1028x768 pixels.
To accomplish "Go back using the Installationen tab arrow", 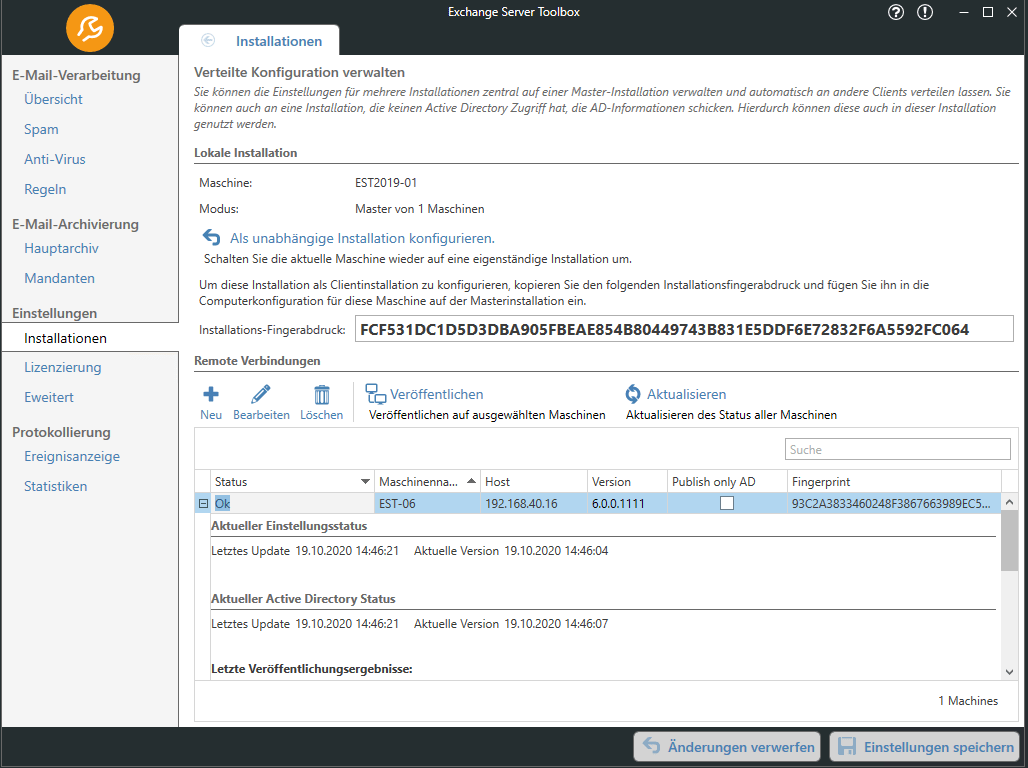I will [x=208, y=41].
